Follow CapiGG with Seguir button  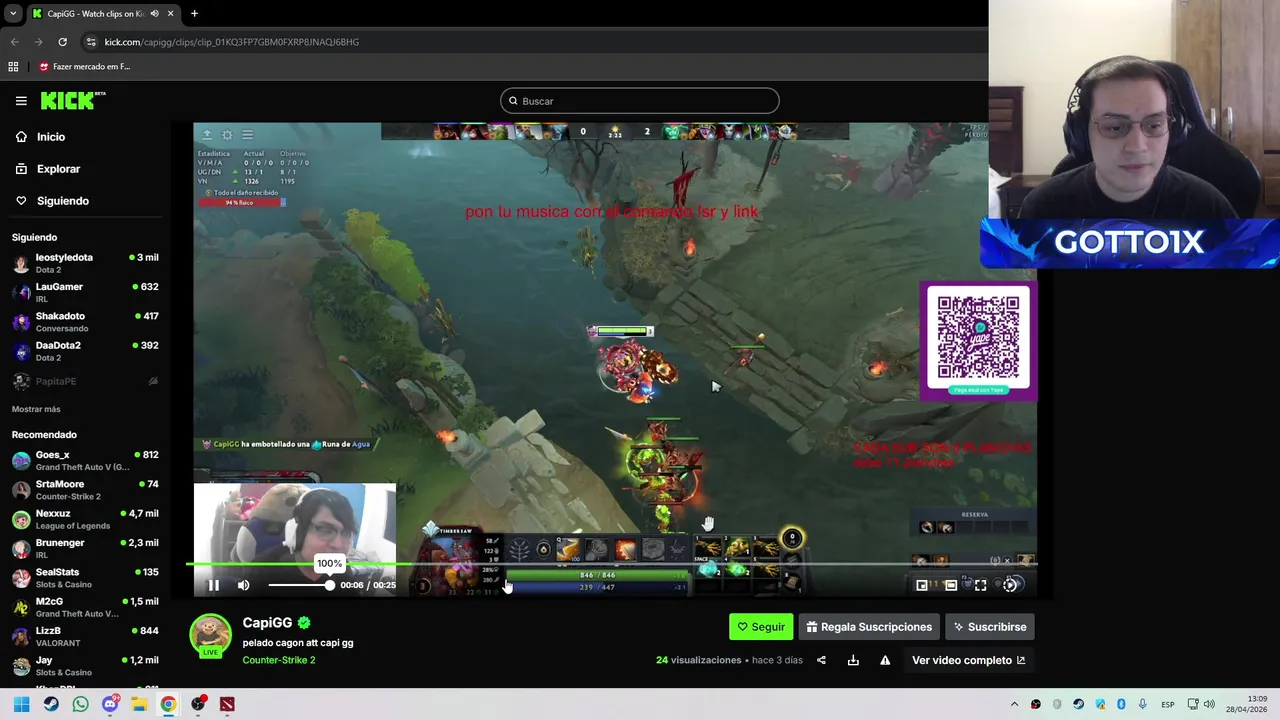coord(761,627)
